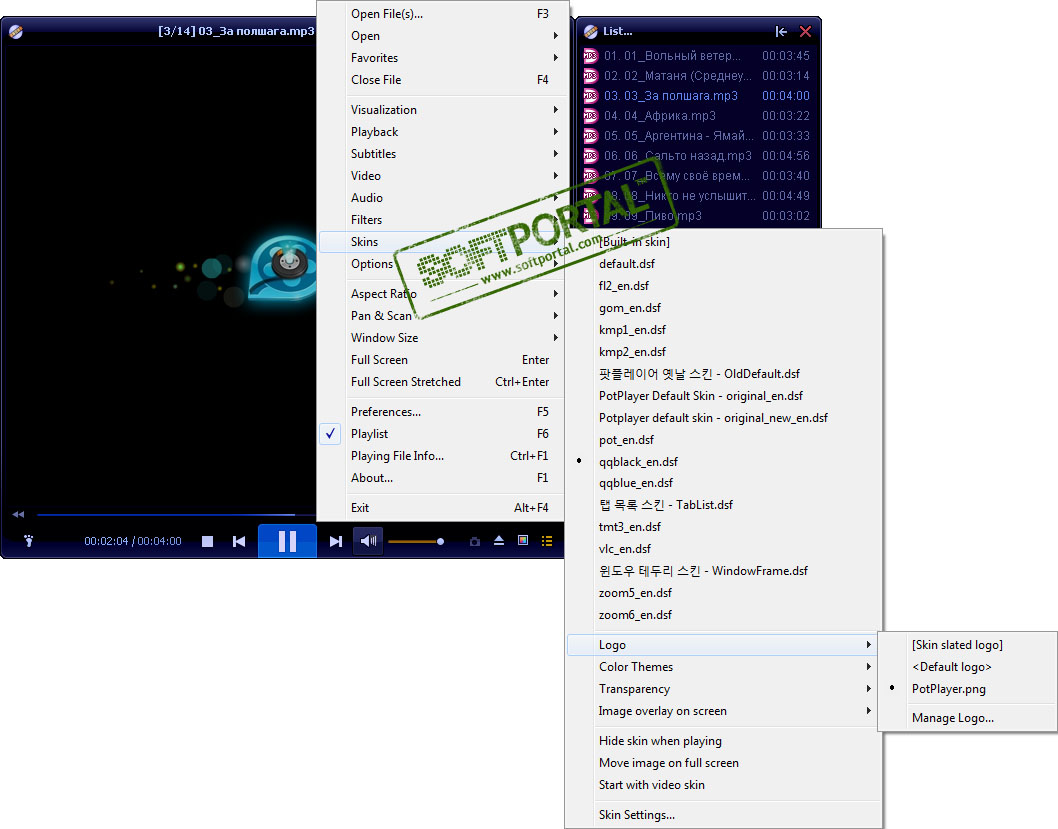Toggle Hide skin when playing
This screenshot has height=829, width=1058.
coord(723,741)
